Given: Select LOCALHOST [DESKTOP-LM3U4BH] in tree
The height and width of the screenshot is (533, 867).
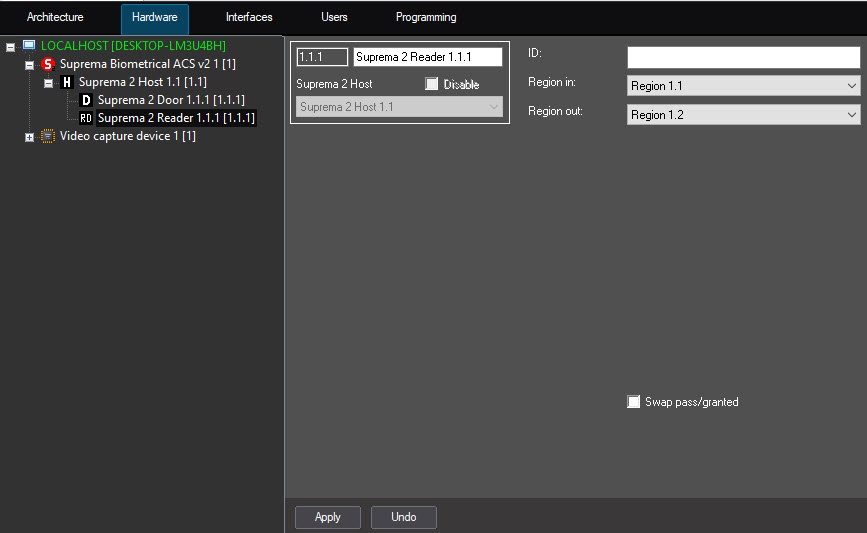Looking at the screenshot, I should point(133,46).
